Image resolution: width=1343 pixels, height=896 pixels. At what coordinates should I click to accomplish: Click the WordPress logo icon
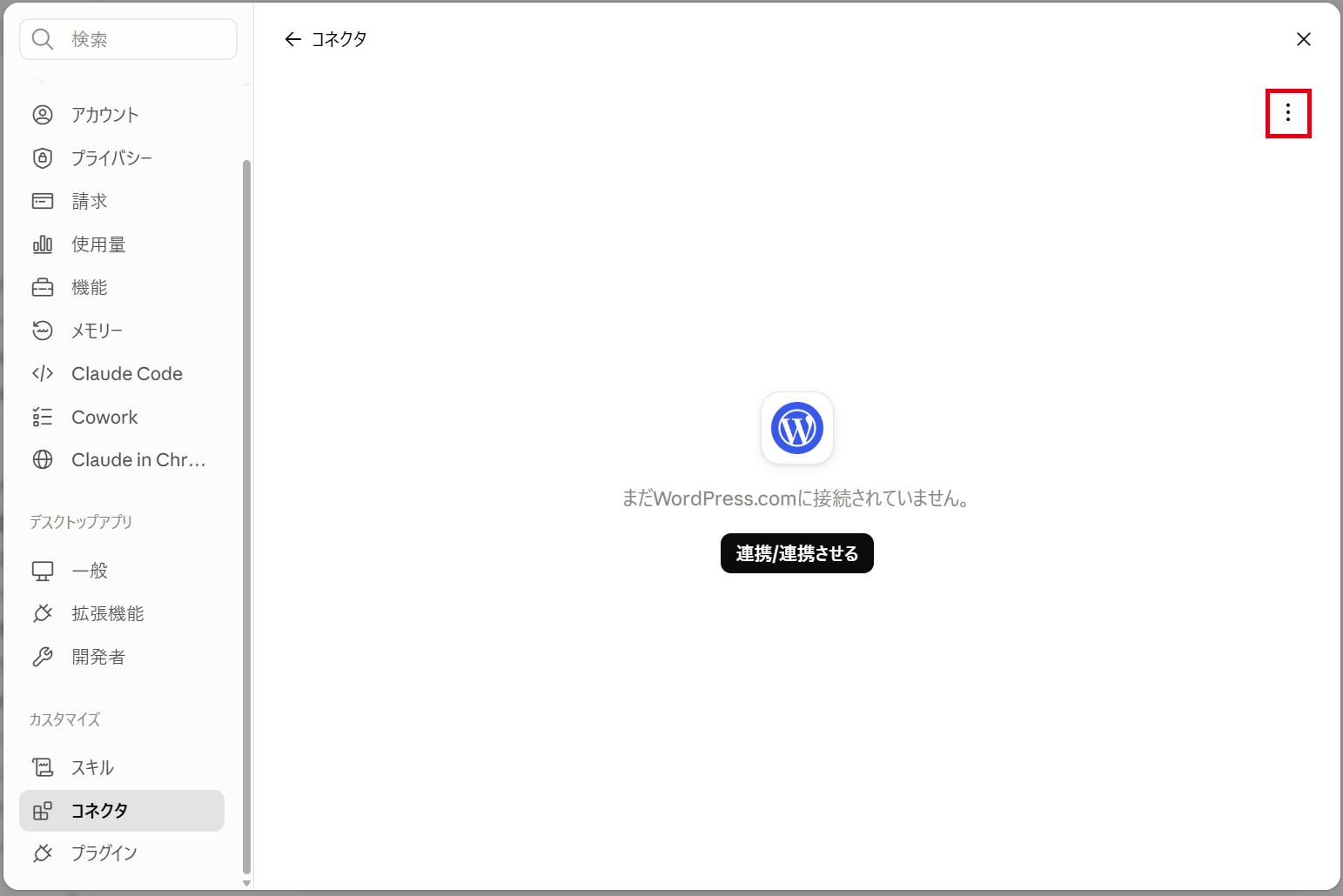[797, 428]
